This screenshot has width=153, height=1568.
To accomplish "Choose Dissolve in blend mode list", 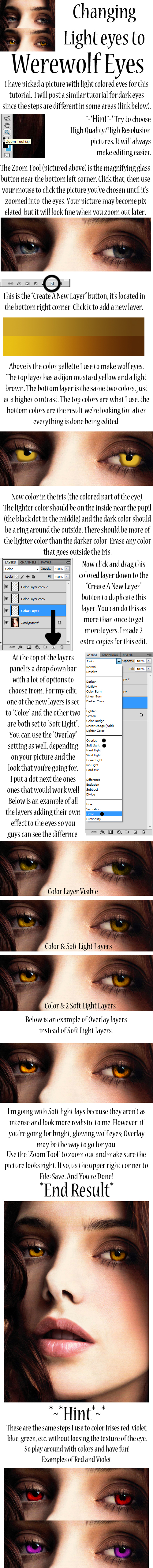I will (x=92, y=672).
